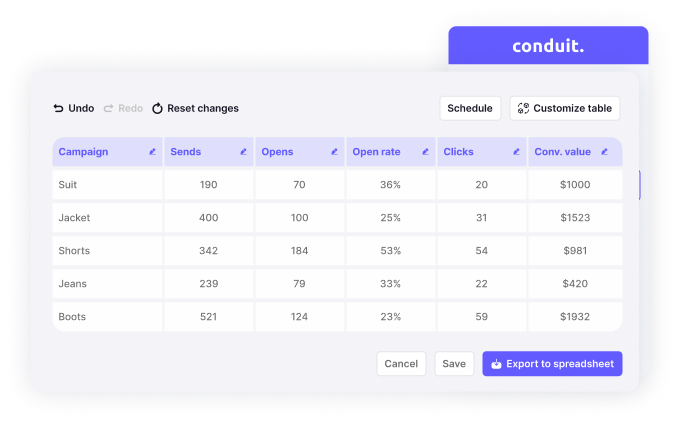
Task: Click the edit pencil icon in Clicks header
Action: pyautogui.click(x=516, y=152)
